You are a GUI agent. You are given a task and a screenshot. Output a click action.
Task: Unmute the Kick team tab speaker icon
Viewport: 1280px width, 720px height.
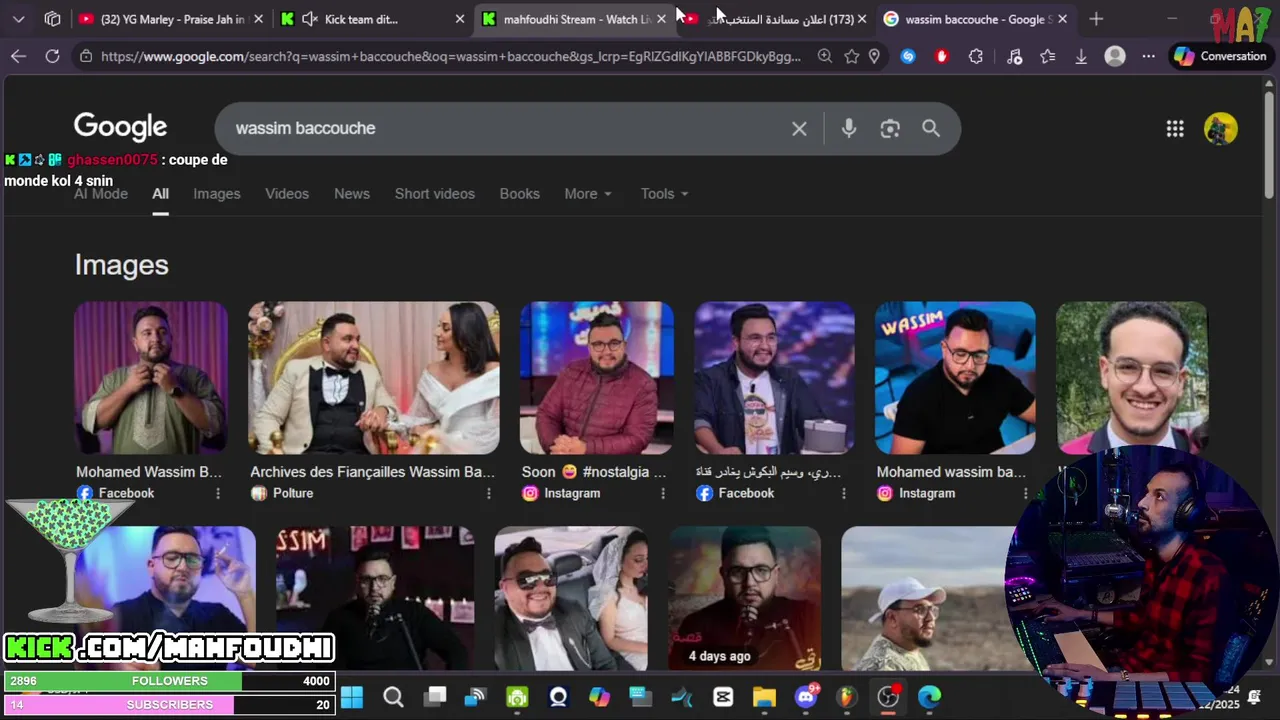[x=310, y=19]
